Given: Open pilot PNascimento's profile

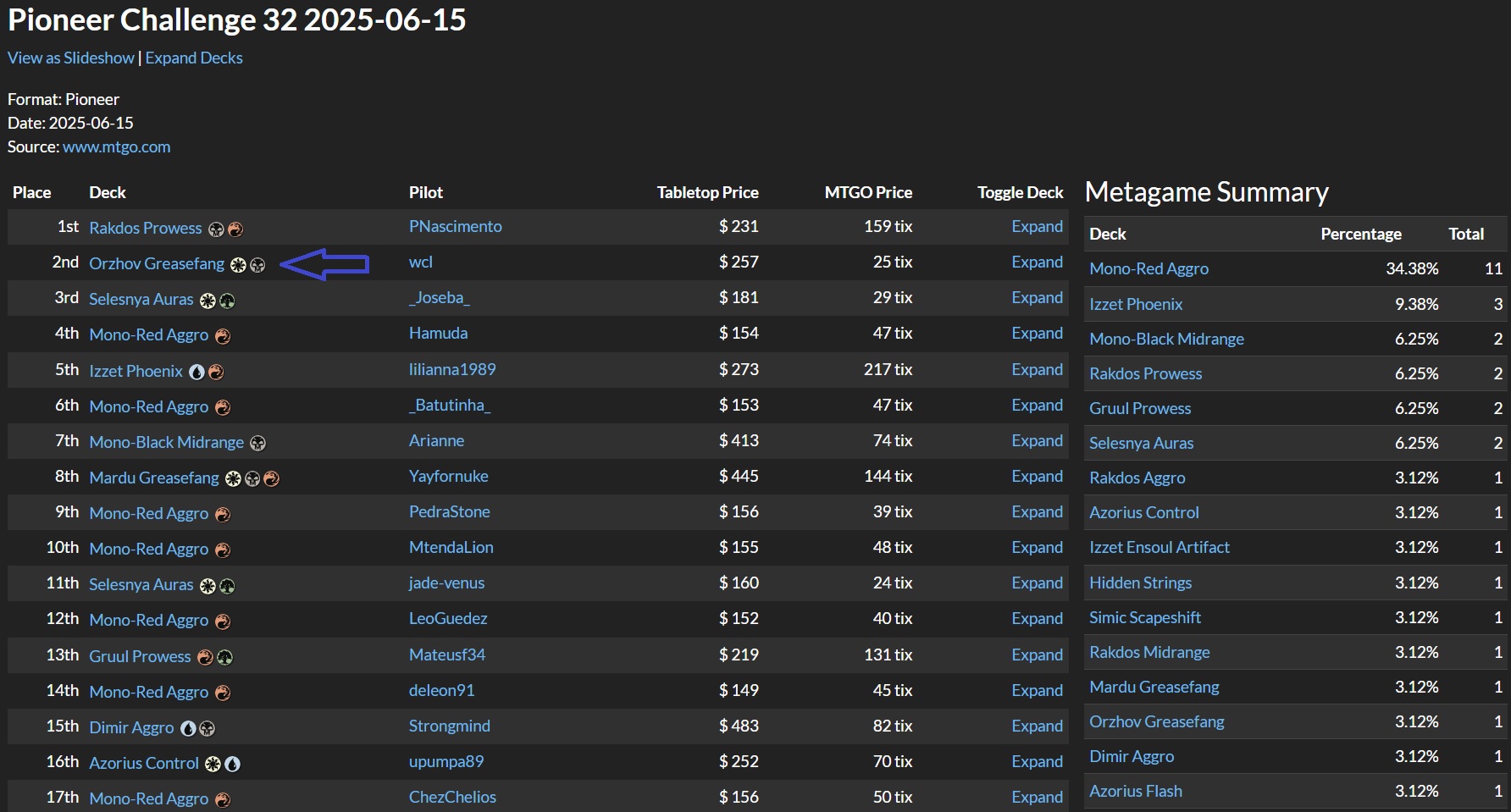Looking at the screenshot, I should tap(456, 226).
